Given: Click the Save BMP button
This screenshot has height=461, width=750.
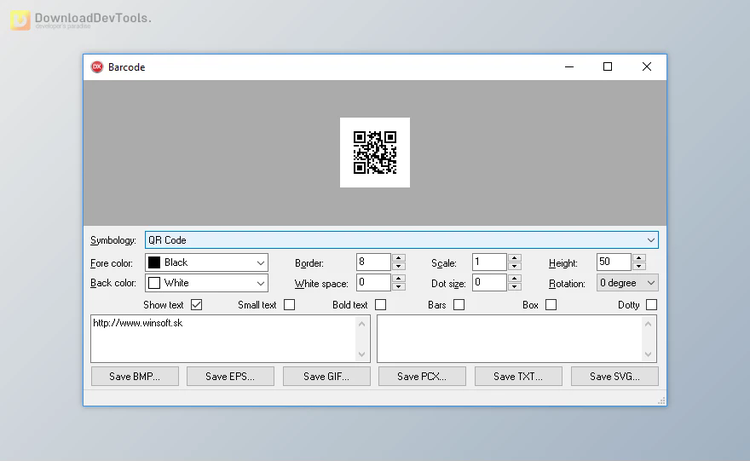Looking at the screenshot, I should tap(135, 376).
